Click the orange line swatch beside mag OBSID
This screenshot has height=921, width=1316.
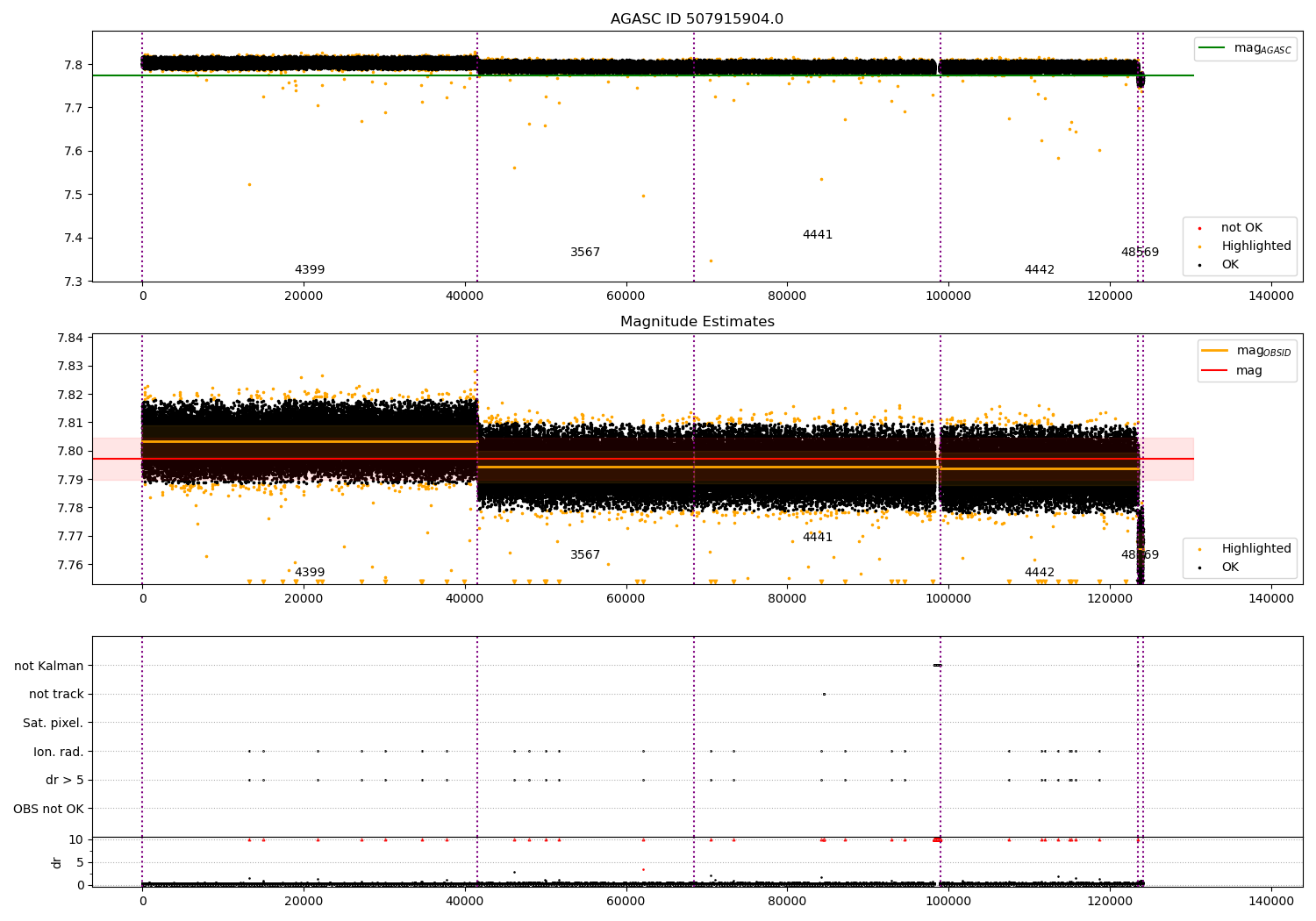tap(1214, 351)
